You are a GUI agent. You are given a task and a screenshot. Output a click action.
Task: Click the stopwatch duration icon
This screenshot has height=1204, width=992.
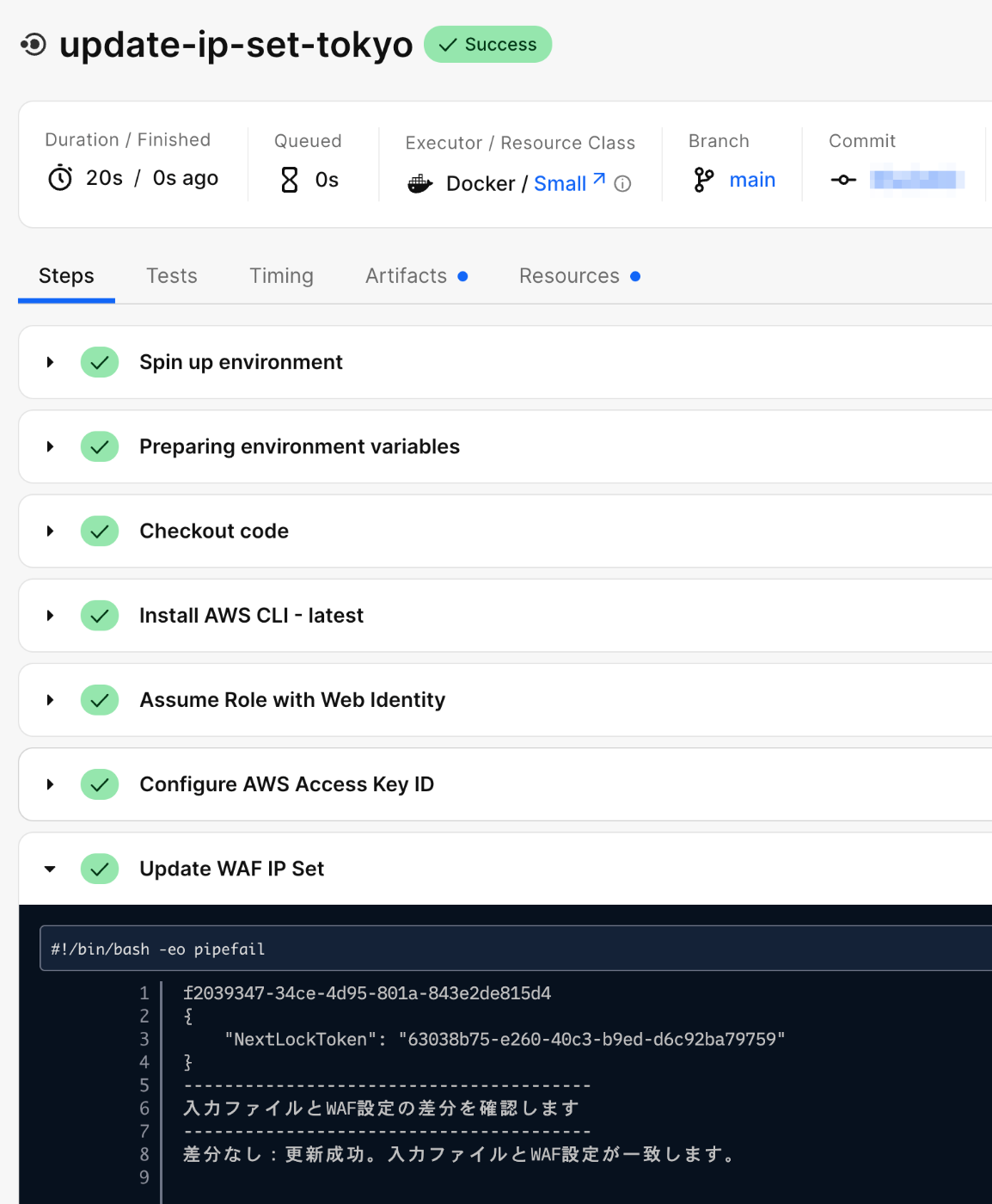pyautogui.click(x=60, y=178)
